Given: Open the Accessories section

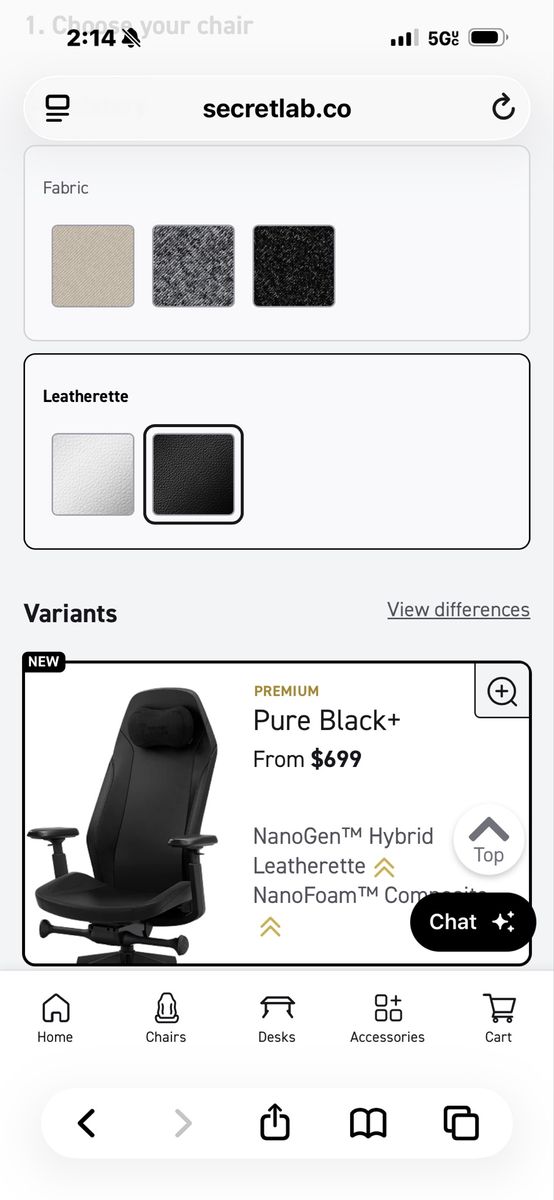Looking at the screenshot, I should pos(387,1018).
